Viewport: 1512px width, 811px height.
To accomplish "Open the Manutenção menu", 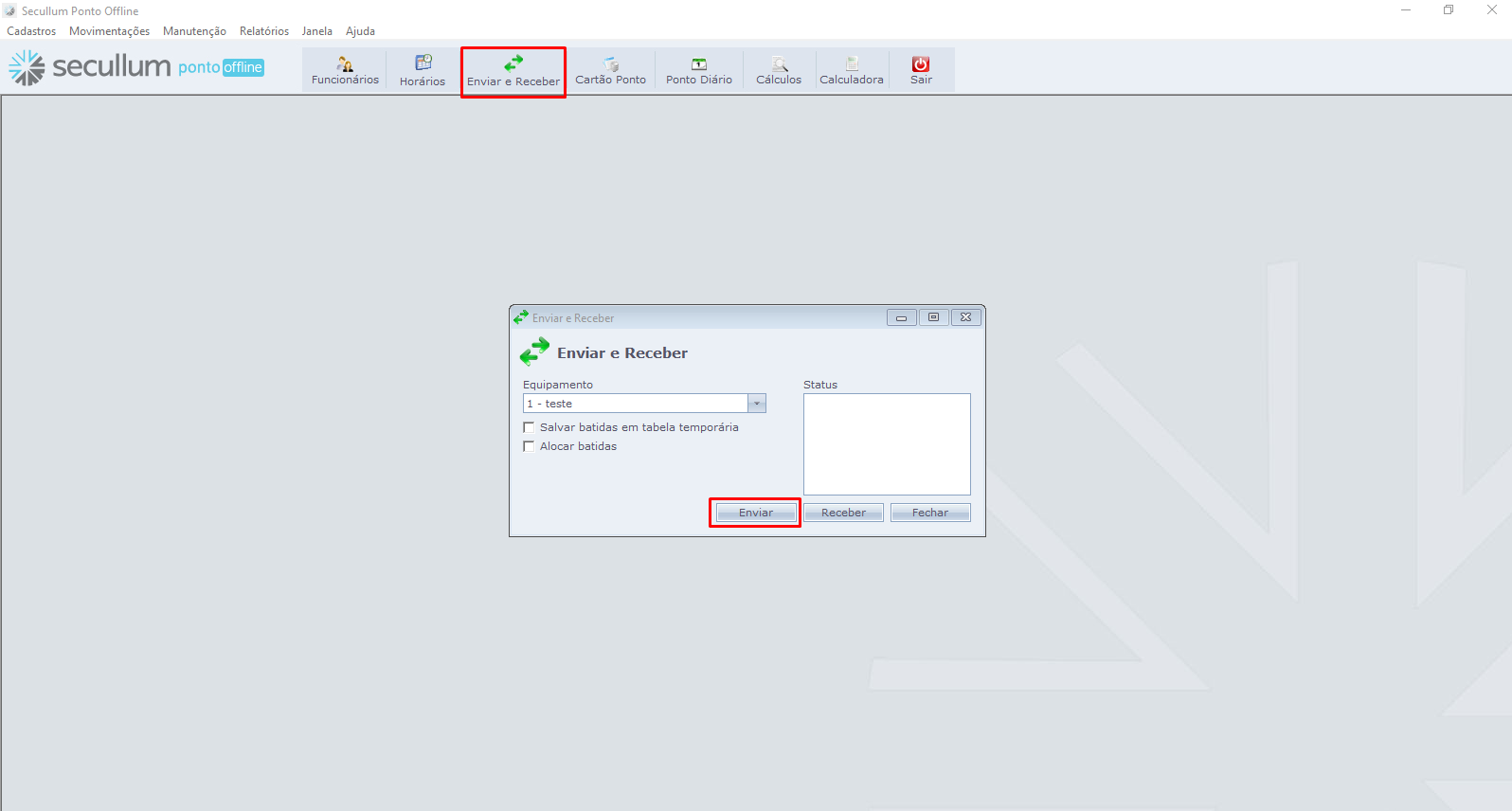I will [x=194, y=31].
